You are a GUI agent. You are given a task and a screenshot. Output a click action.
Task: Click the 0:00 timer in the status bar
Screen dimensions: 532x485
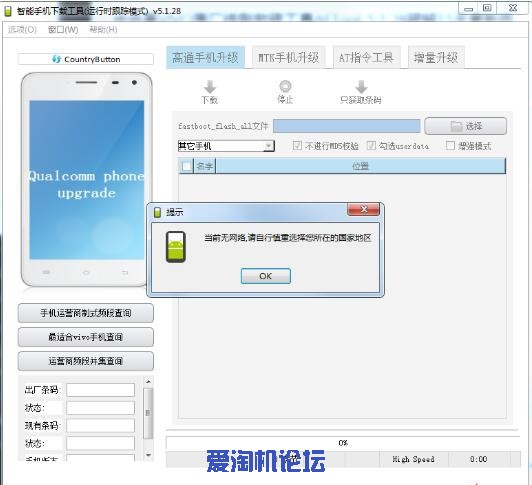[x=478, y=459]
